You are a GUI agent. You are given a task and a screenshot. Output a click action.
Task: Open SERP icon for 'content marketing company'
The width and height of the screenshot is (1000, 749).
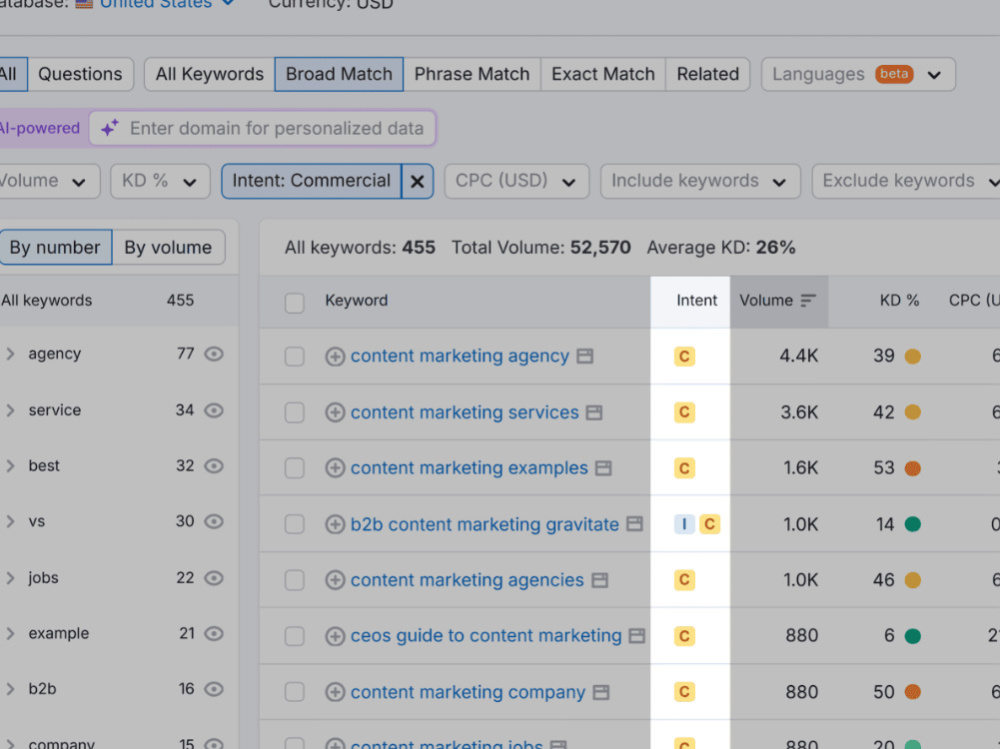(601, 692)
